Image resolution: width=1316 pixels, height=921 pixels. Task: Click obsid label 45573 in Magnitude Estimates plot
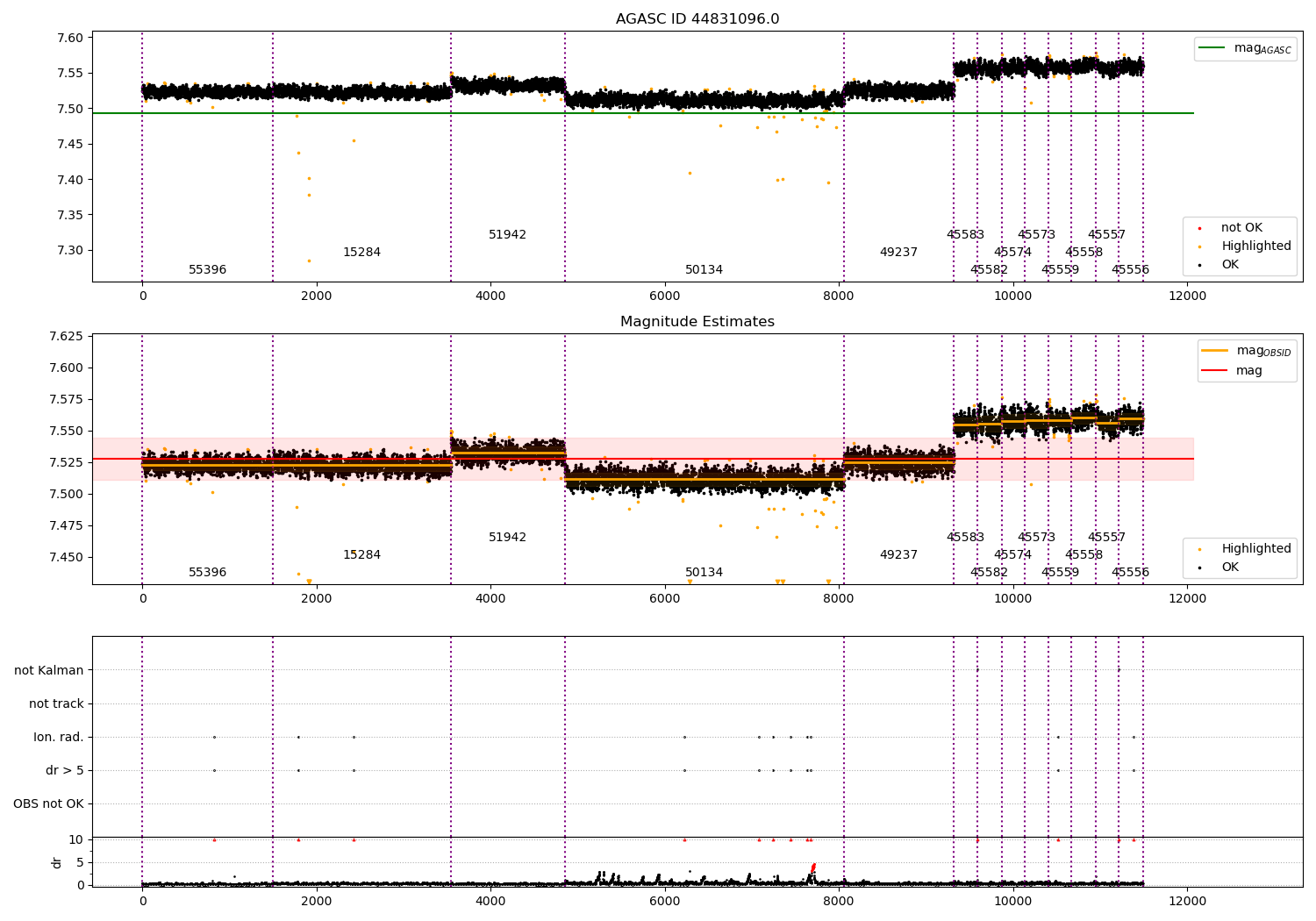[1037, 538]
